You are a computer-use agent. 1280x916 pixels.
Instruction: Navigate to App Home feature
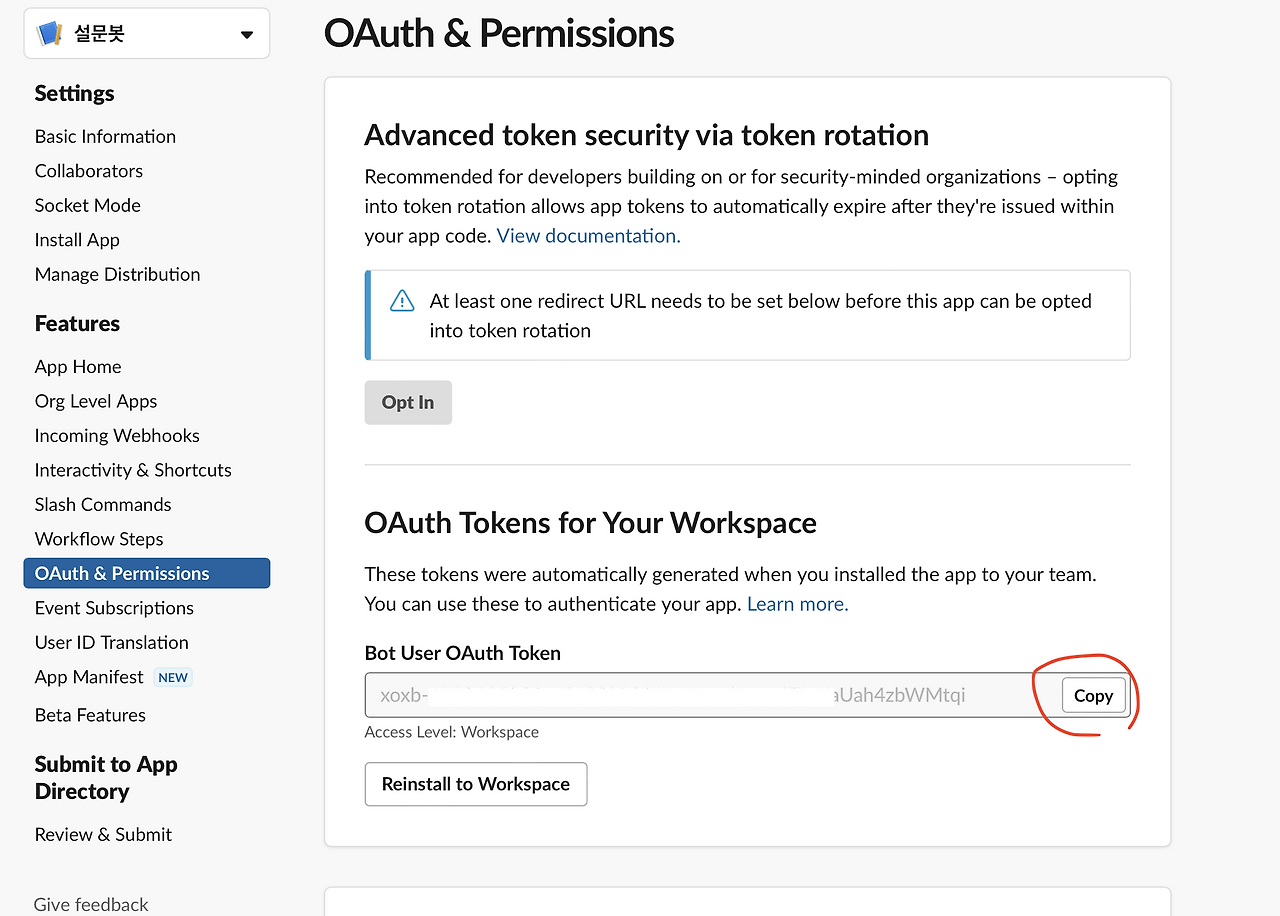tap(78, 367)
